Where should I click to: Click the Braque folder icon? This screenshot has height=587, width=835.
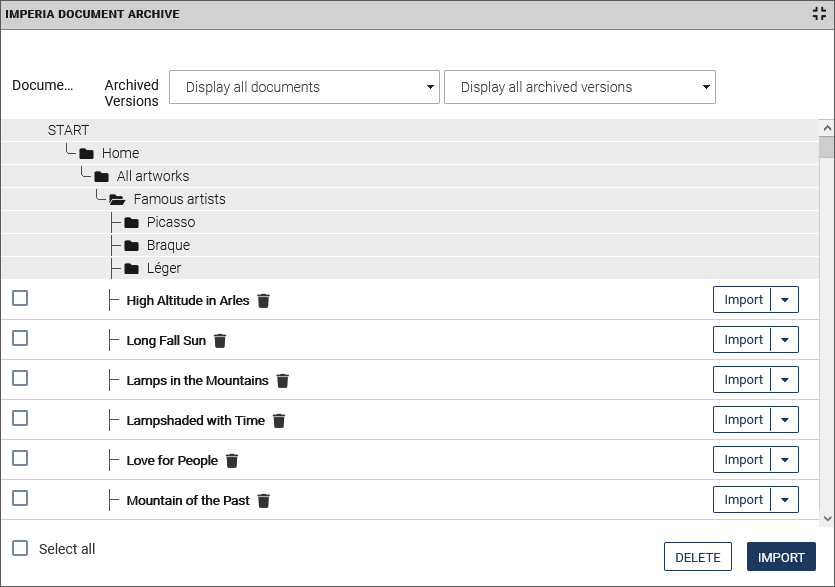132,246
